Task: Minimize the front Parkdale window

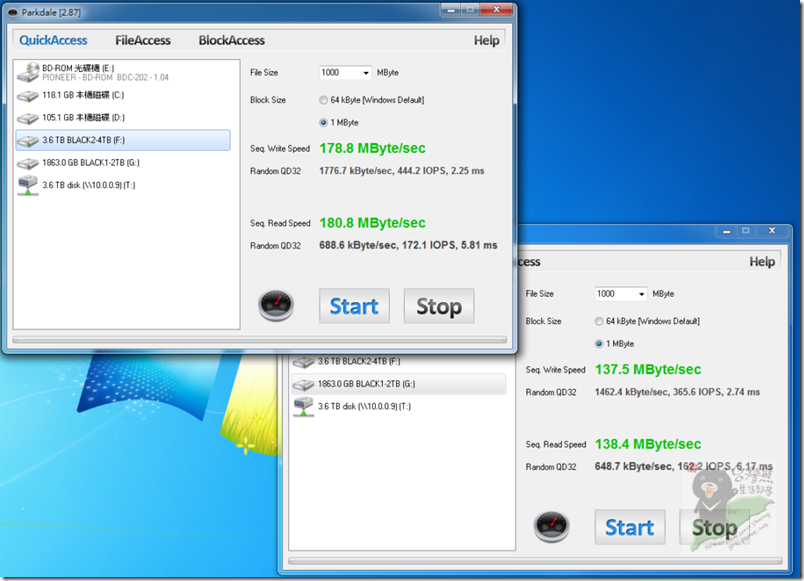Action: pyautogui.click(x=451, y=10)
